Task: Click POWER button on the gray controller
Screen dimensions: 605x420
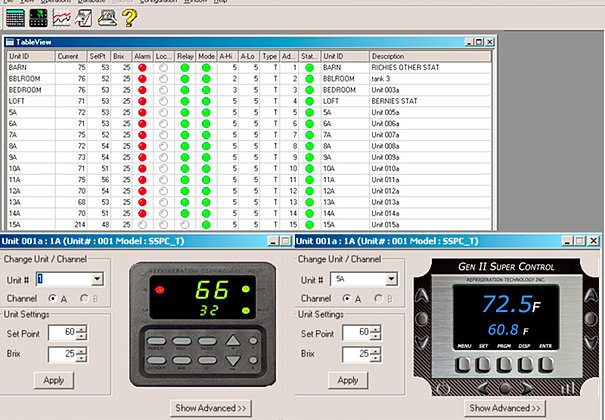Action: click(156, 341)
